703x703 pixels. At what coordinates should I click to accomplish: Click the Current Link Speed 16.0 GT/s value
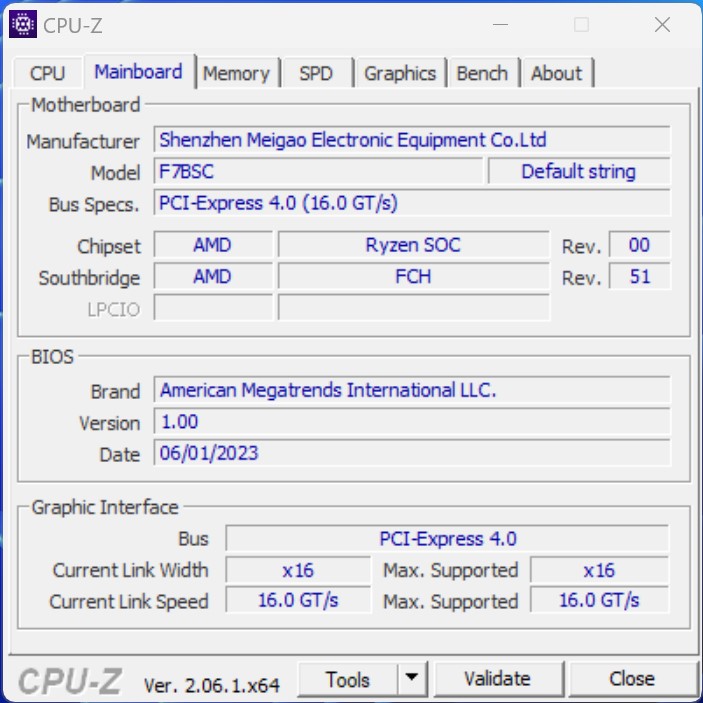(x=298, y=600)
